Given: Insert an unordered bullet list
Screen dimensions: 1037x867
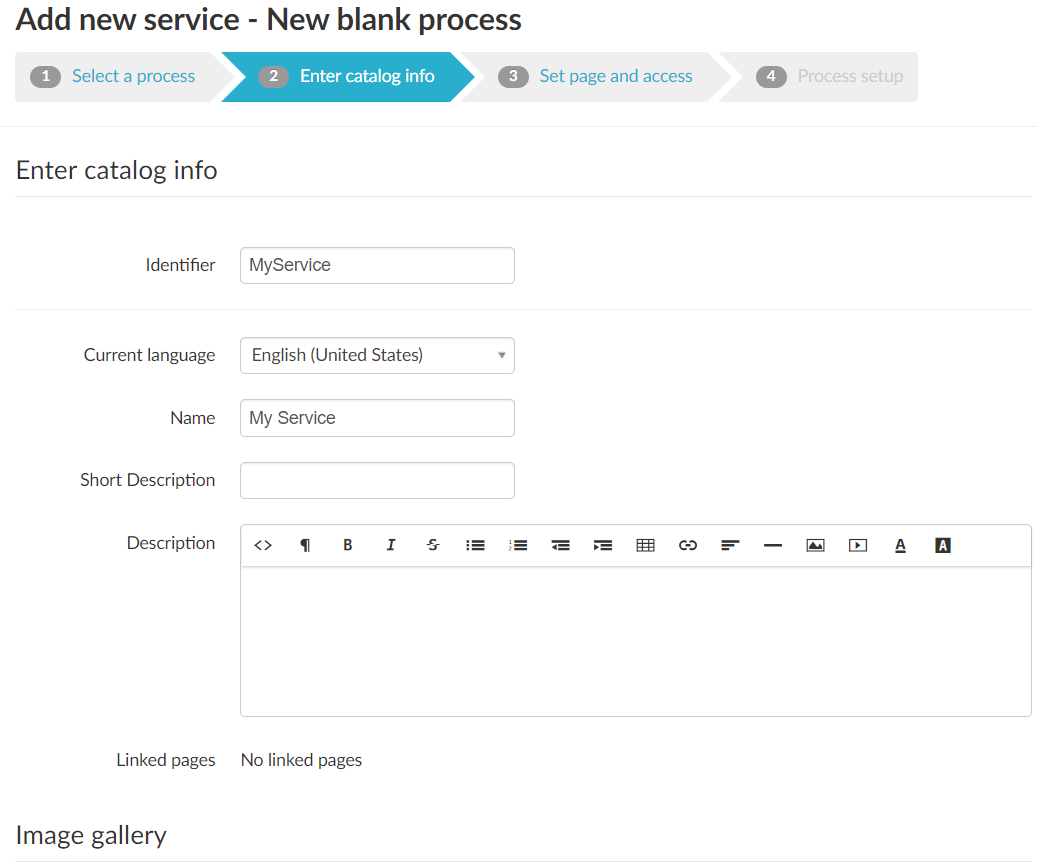Looking at the screenshot, I should coord(476,545).
